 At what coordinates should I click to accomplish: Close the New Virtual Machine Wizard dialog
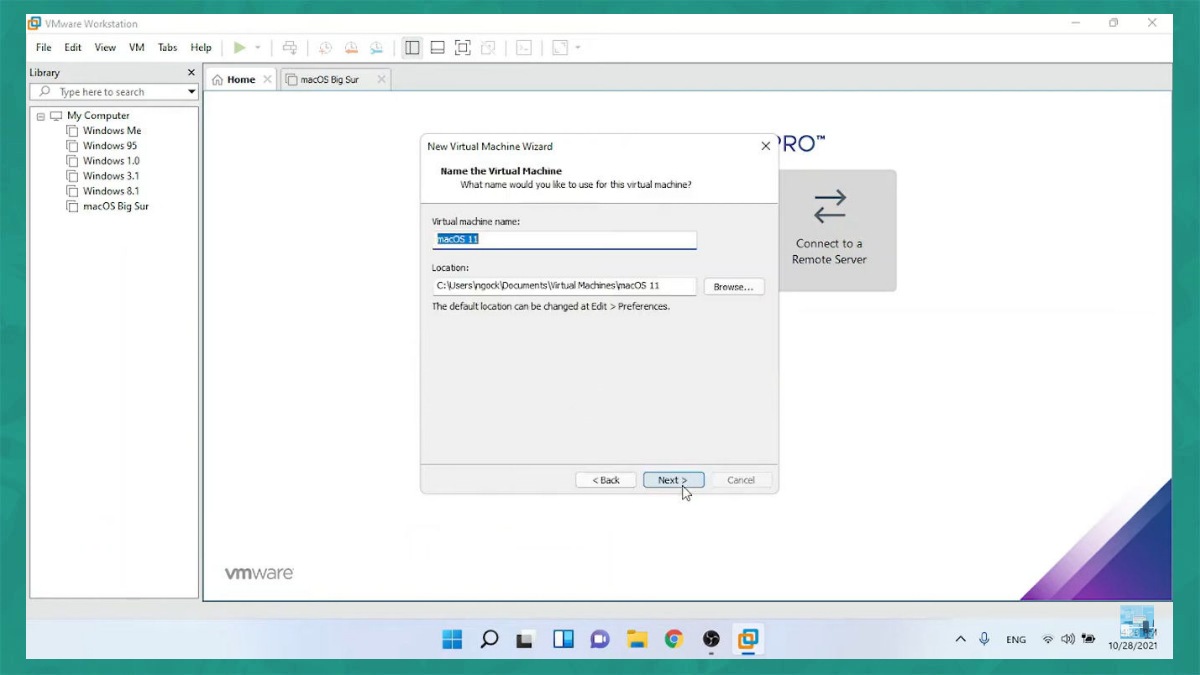click(766, 146)
